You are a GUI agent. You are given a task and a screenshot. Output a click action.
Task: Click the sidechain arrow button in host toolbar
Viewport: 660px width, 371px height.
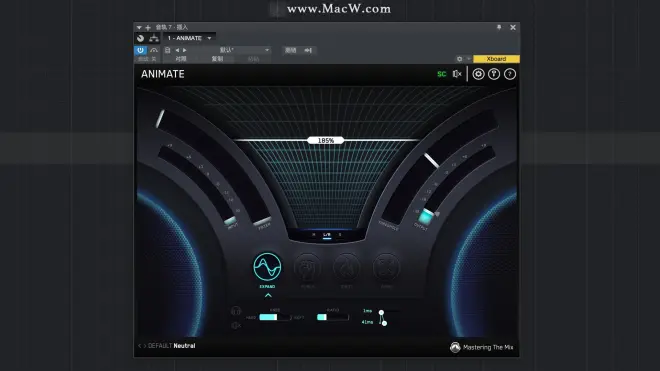tap(308, 50)
